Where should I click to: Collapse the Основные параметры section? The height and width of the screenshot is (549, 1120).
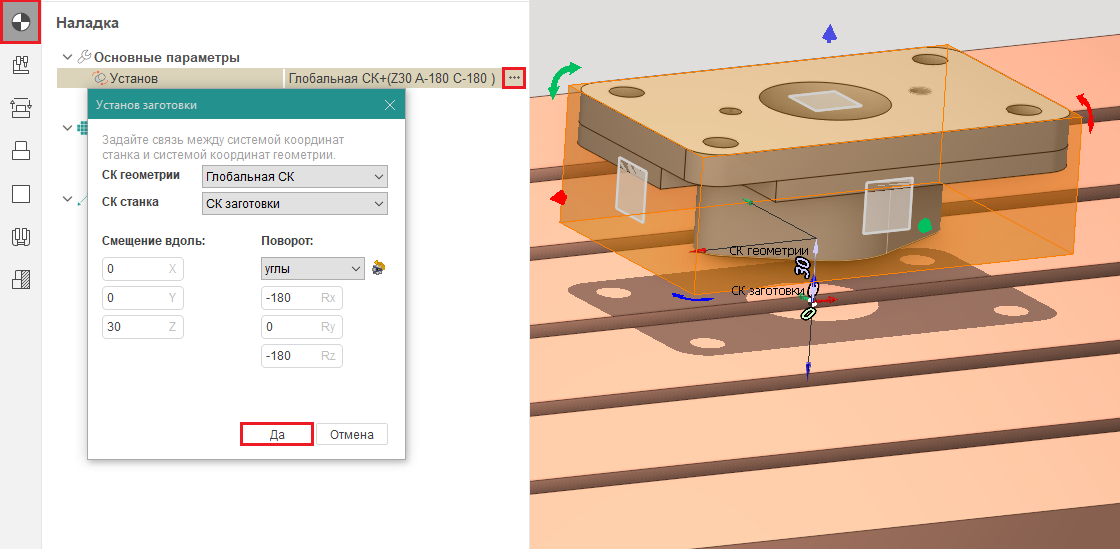point(67,58)
